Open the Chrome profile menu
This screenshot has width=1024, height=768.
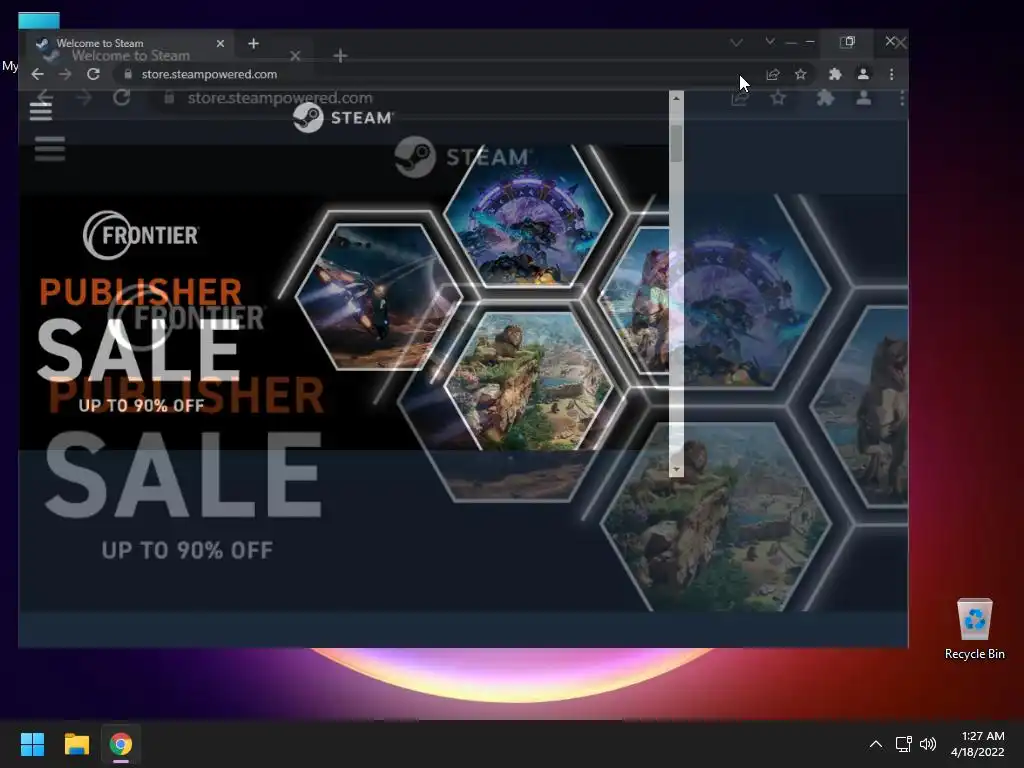(x=863, y=74)
